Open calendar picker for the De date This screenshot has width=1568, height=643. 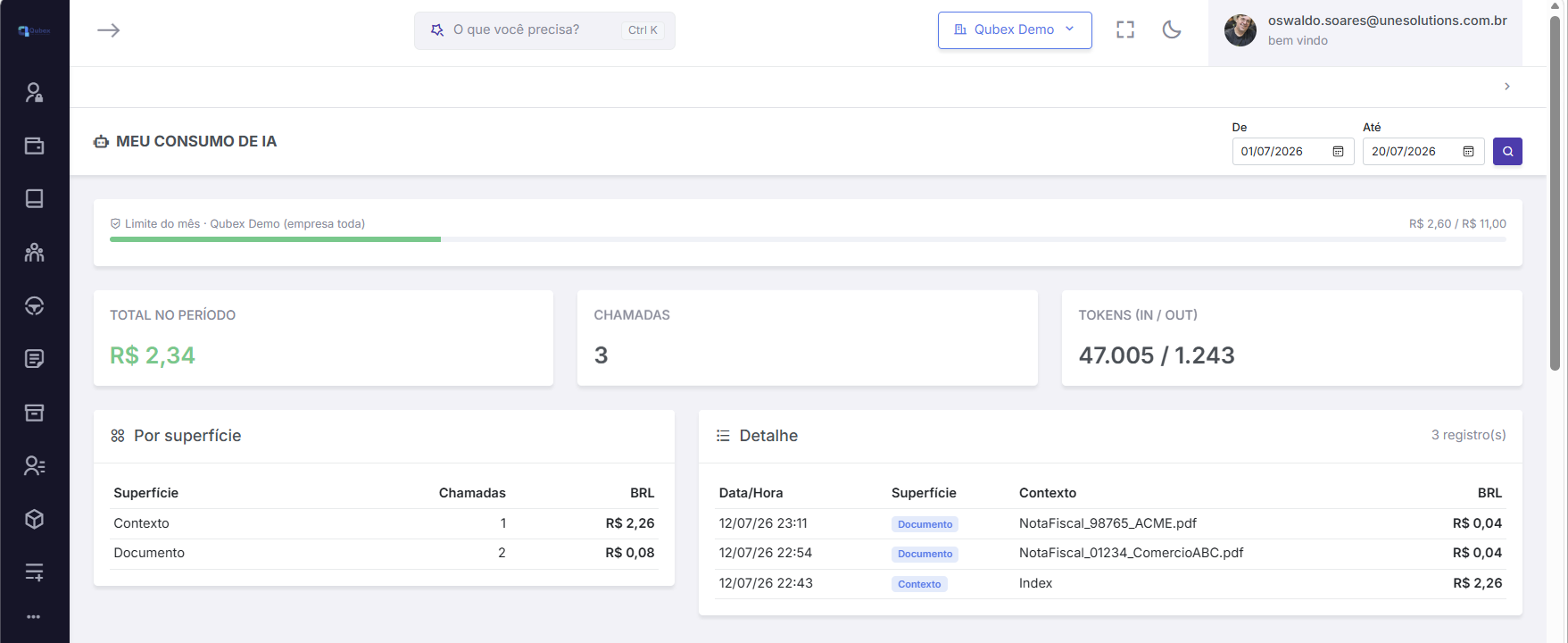click(1338, 152)
